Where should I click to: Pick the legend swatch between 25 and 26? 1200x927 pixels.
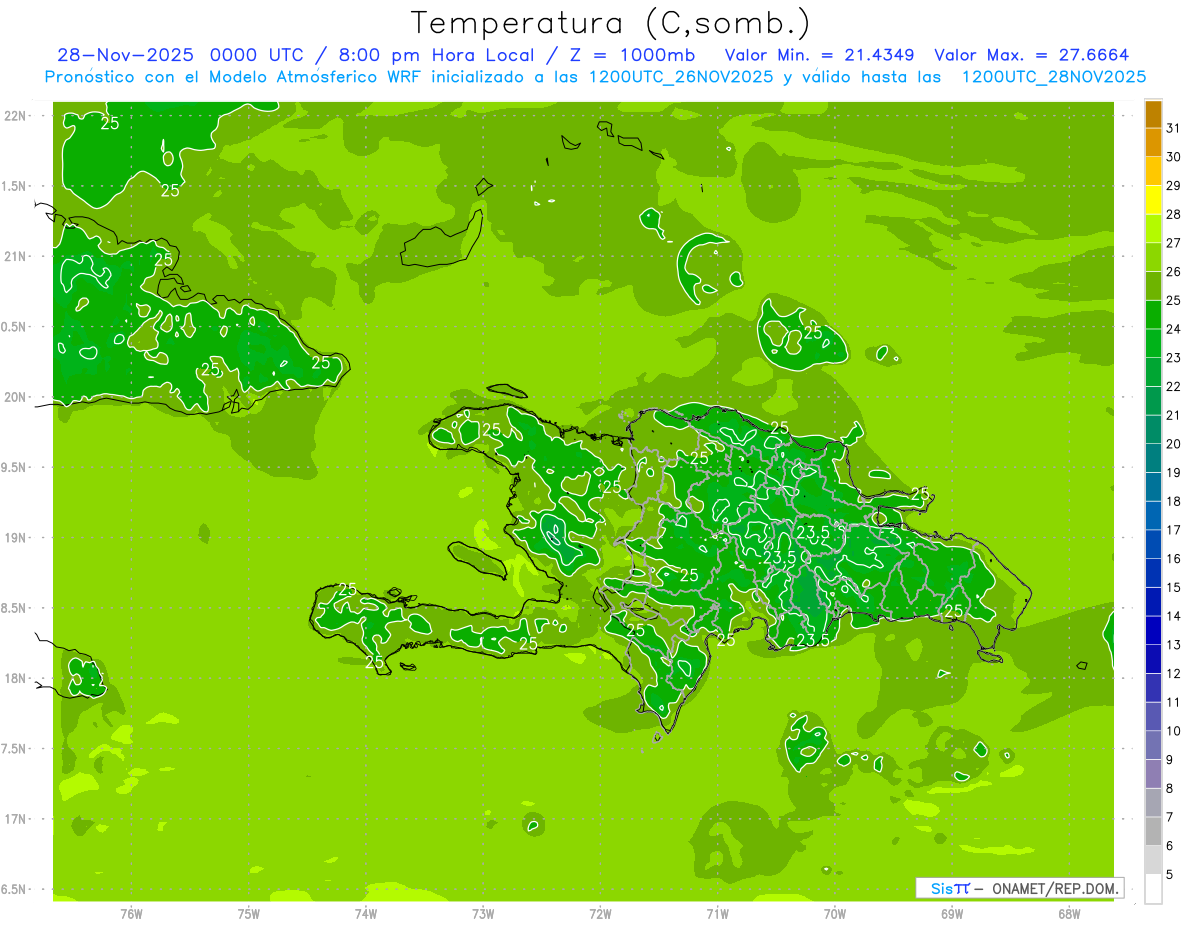point(1153,286)
